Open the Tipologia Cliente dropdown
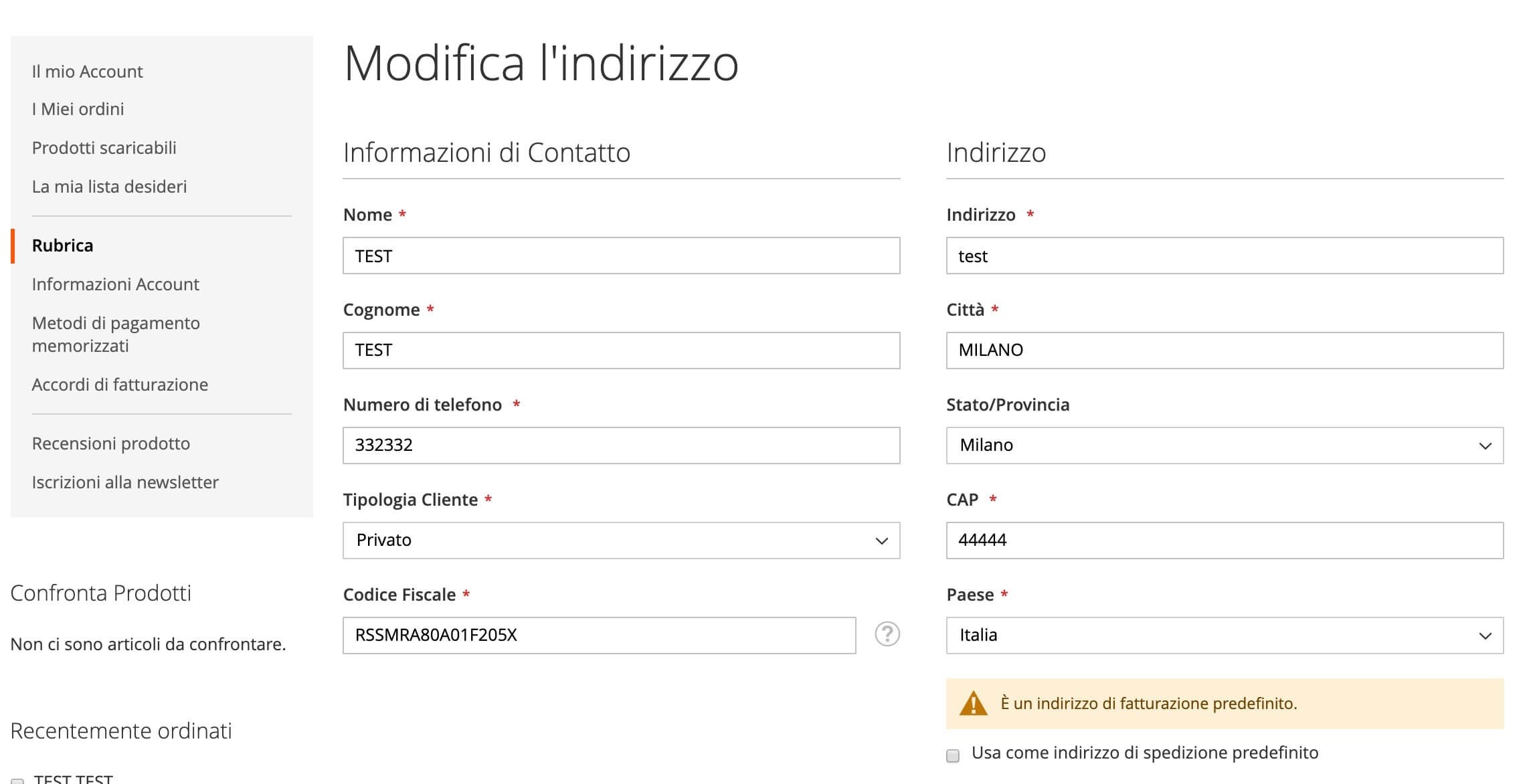This screenshot has width=1535, height=784. 622,541
